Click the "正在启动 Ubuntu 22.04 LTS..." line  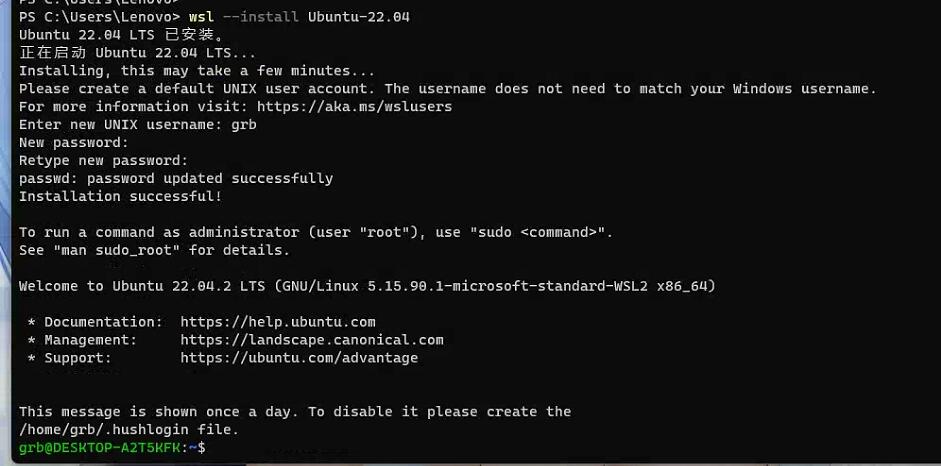pos(137,53)
